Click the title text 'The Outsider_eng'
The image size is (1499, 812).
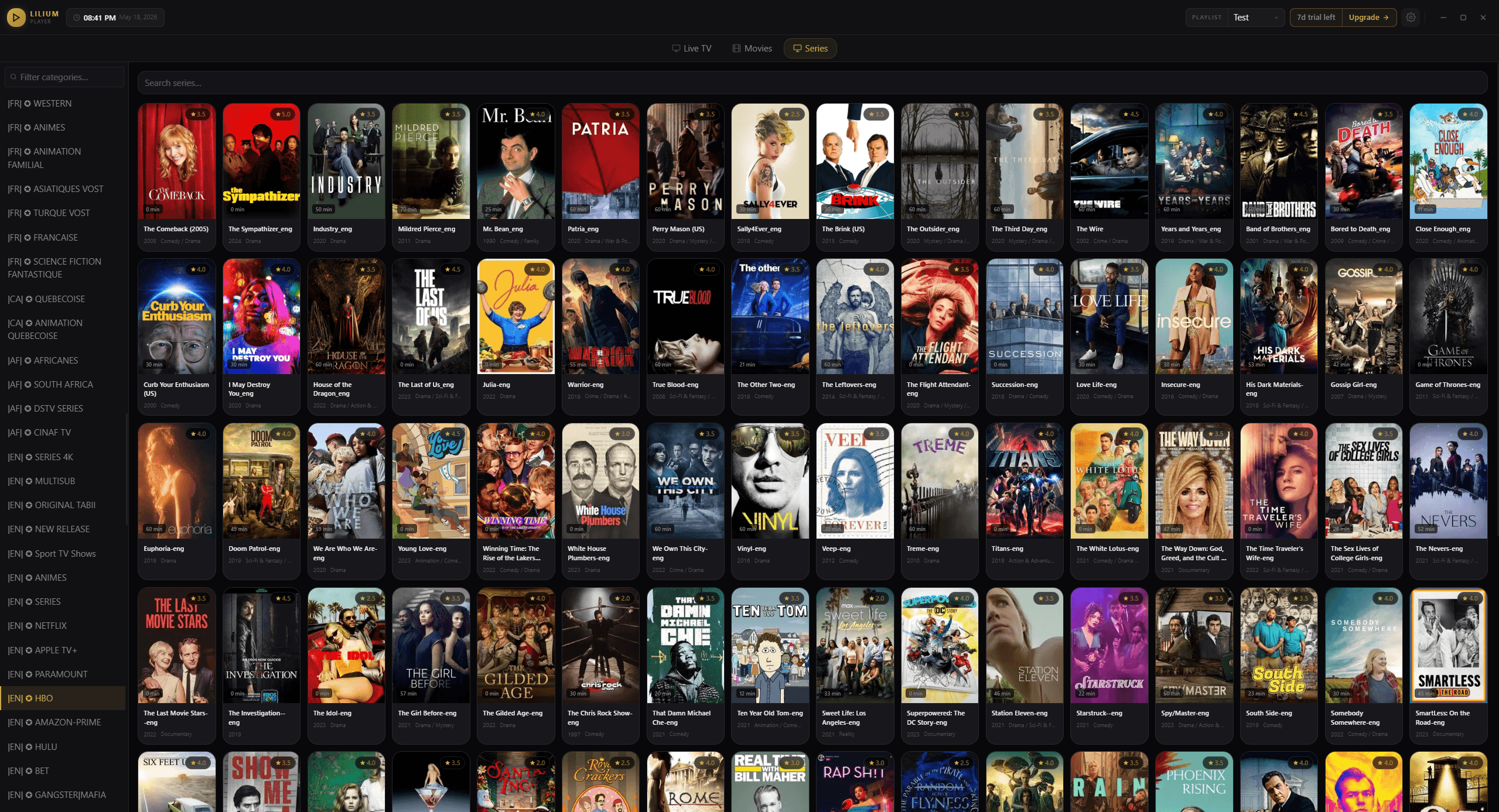click(x=933, y=229)
